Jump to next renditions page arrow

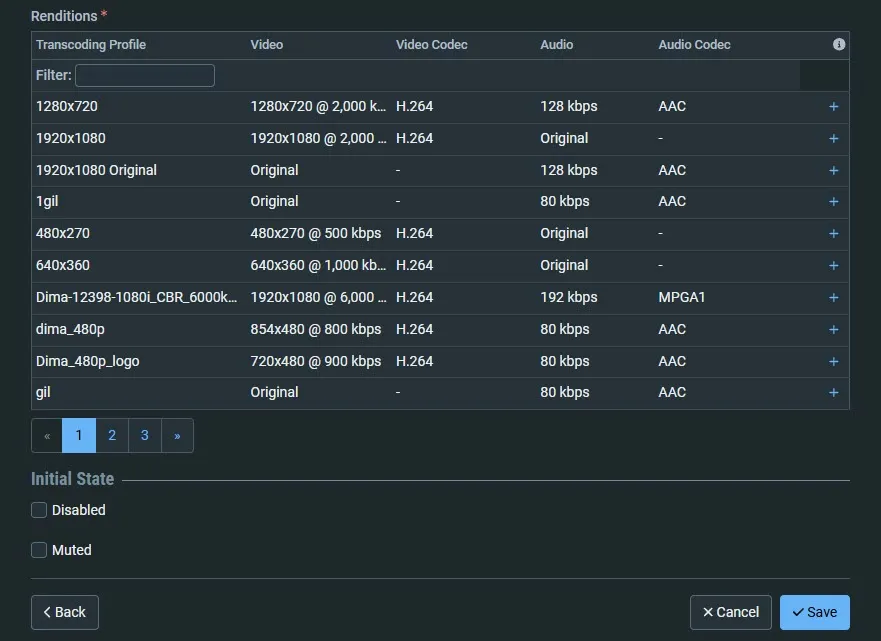[177, 435]
